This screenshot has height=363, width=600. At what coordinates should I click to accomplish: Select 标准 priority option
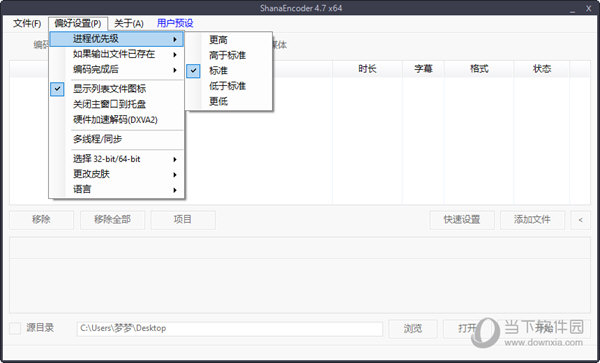[x=229, y=71]
